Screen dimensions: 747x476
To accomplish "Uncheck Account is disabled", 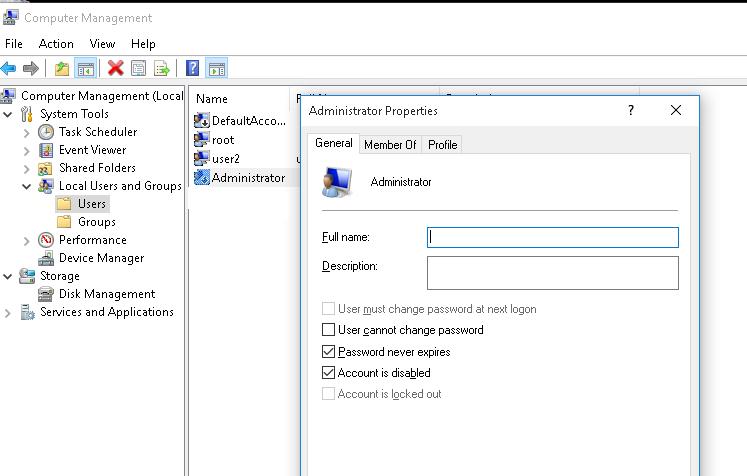I will tap(329, 373).
